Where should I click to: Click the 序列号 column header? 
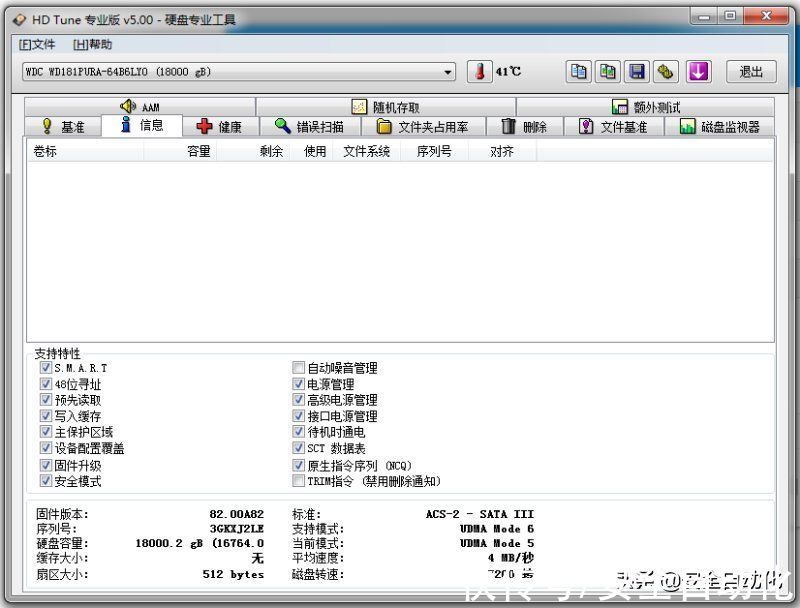(435, 151)
